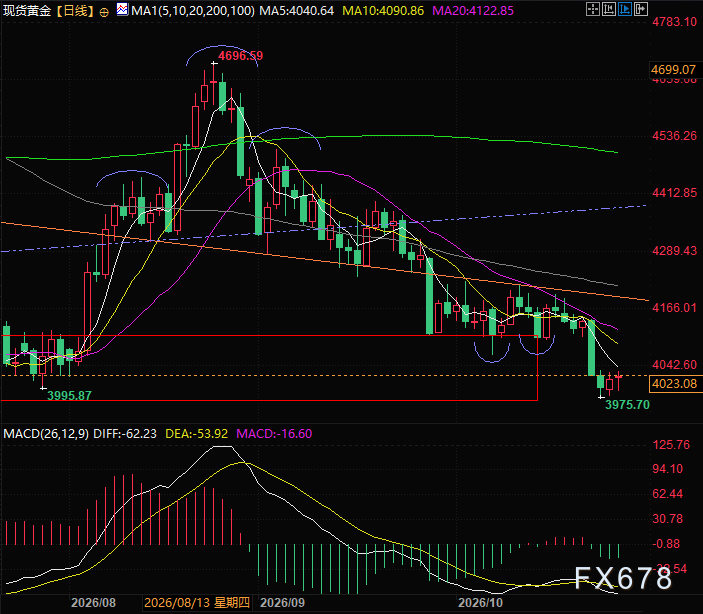Screen dimensions: 703x614
Task: Click the green 3995.87 low annotation
Action: (69, 396)
